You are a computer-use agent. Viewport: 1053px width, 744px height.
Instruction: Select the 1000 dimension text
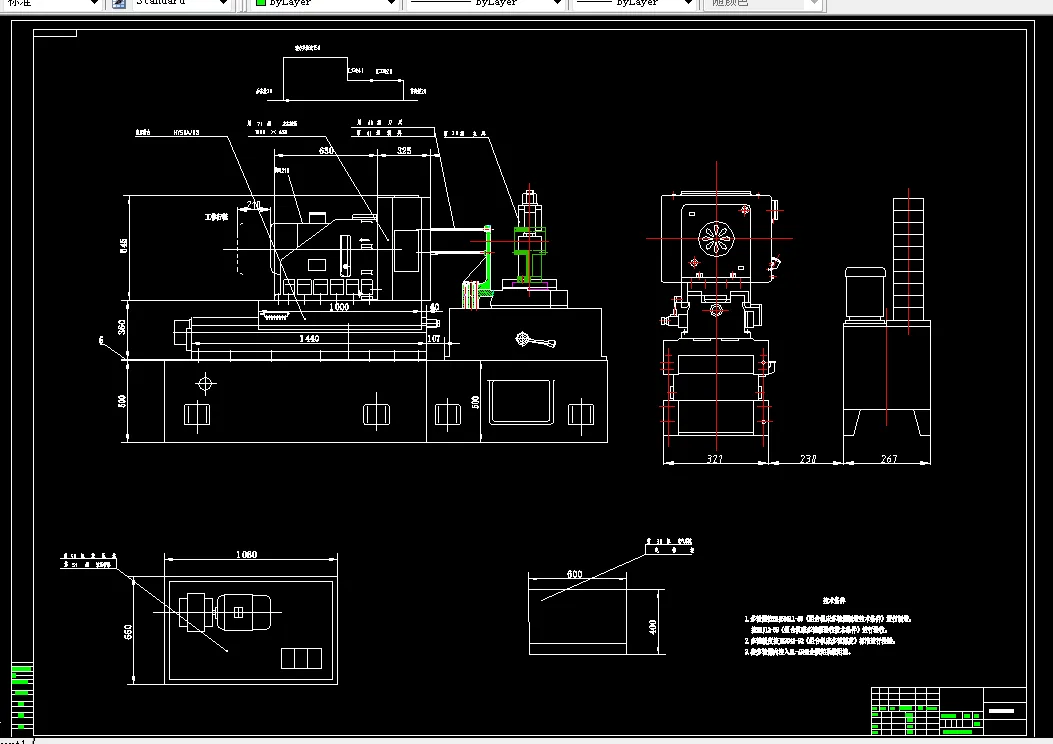[339, 307]
